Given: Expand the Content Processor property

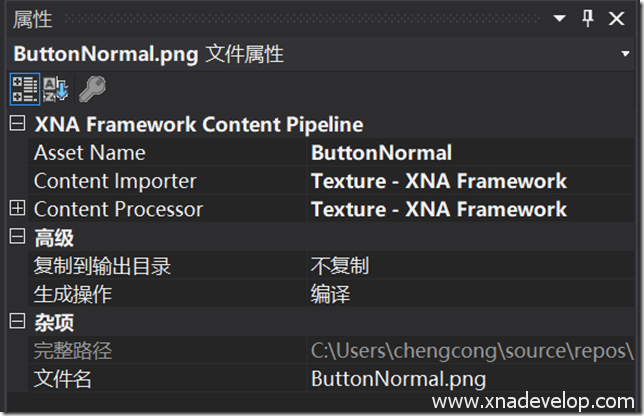Looking at the screenshot, I should [16, 209].
